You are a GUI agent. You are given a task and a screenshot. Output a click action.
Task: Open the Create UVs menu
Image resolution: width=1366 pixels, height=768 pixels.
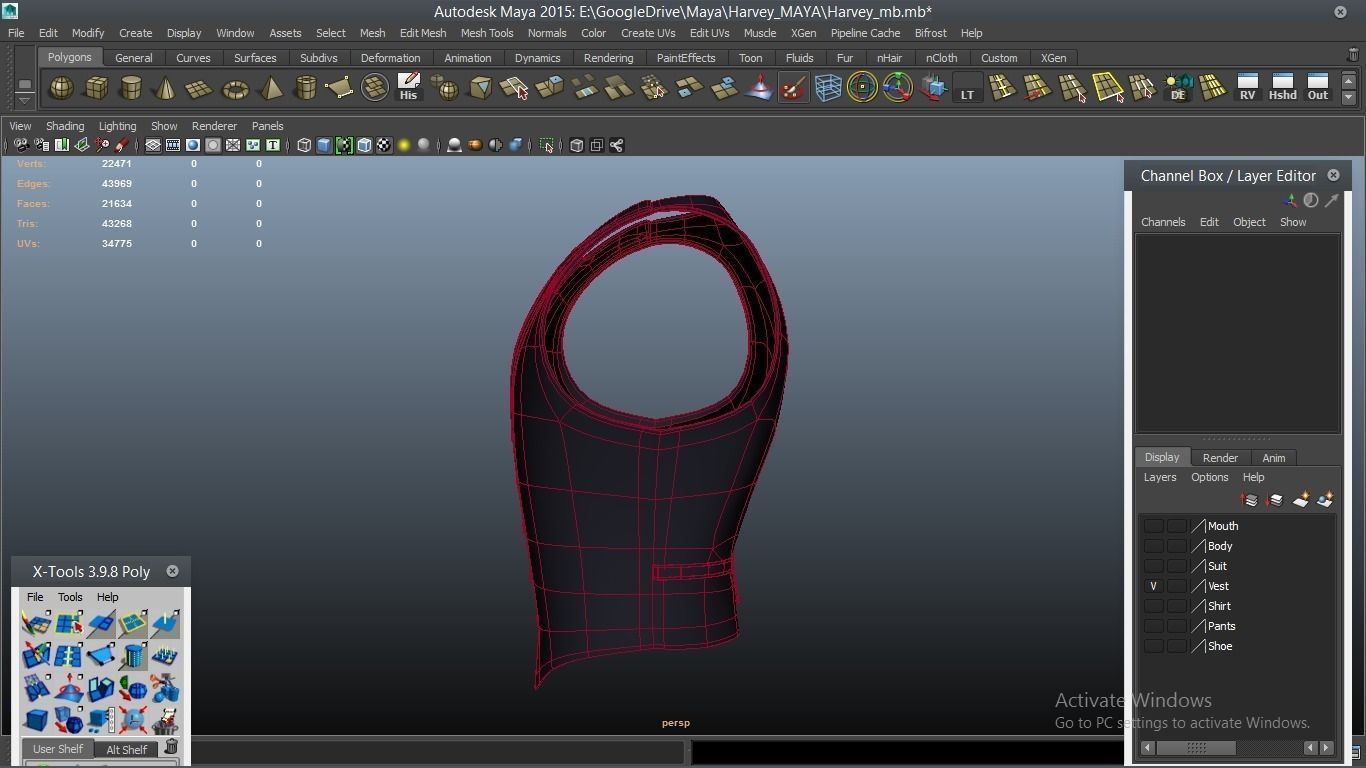tap(648, 33)
